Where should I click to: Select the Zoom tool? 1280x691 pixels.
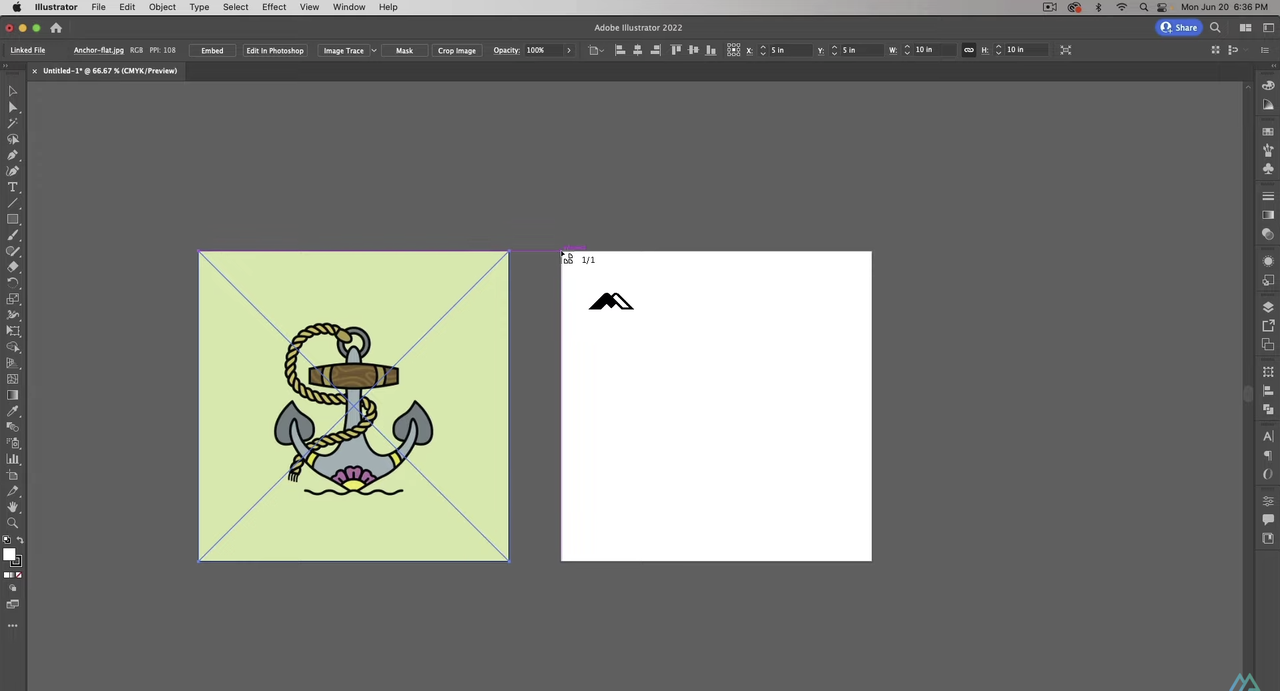12,523
